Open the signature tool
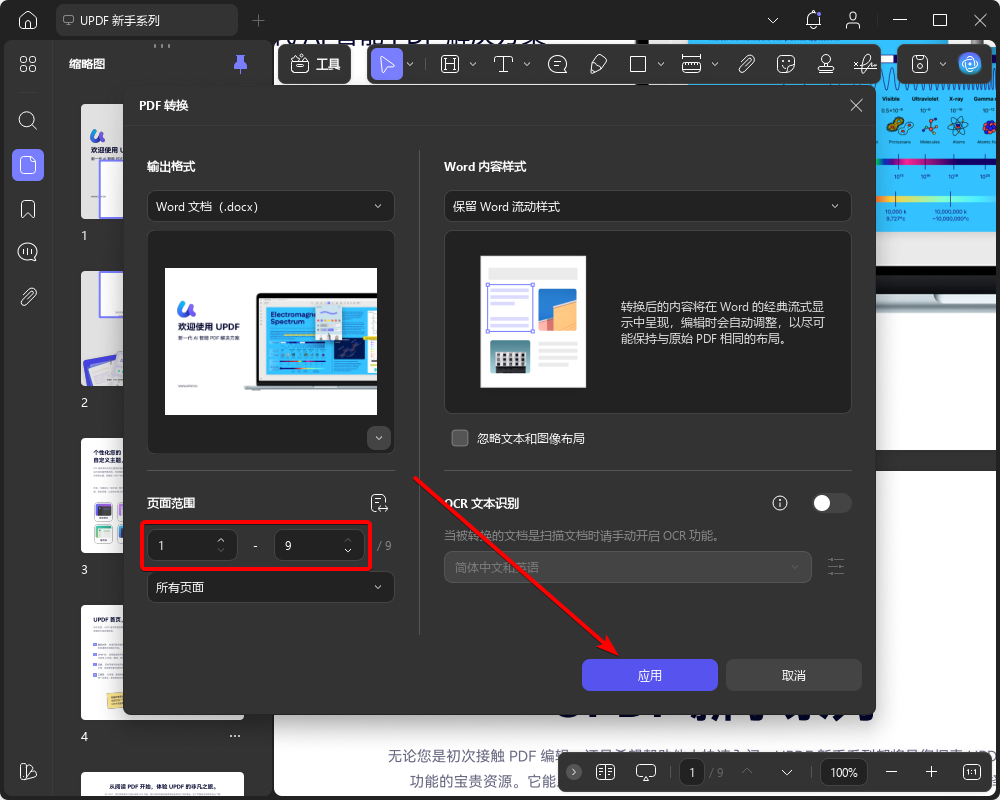 click(865, 64)
